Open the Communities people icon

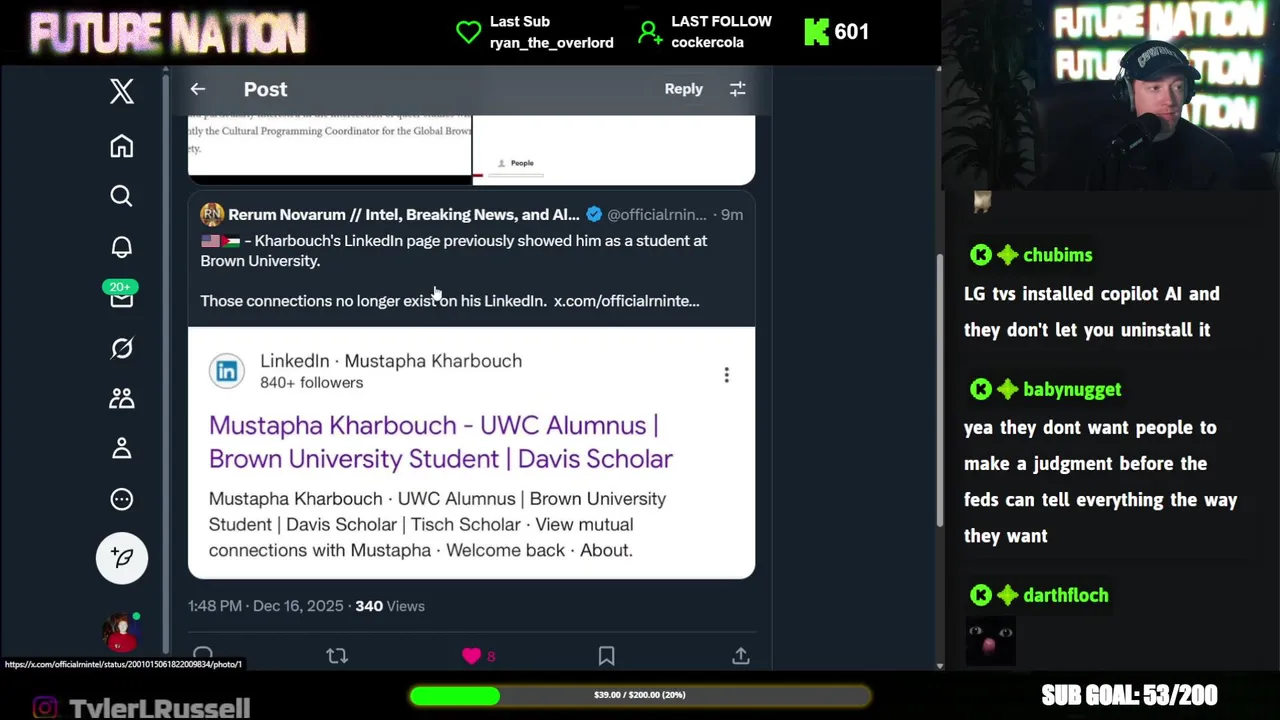click(x=122, y=399)
